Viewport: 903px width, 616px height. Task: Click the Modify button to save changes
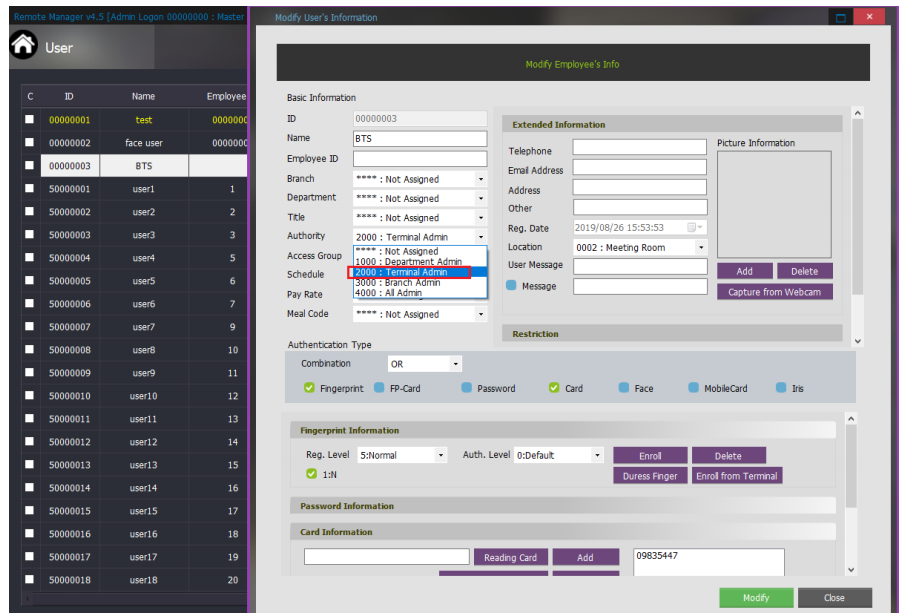(756, 597)
